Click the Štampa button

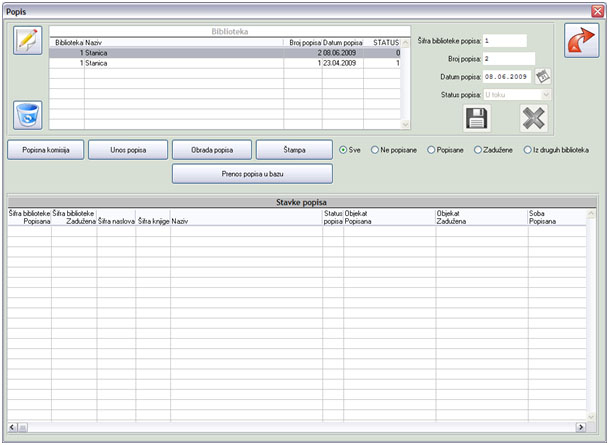(294, 150)
